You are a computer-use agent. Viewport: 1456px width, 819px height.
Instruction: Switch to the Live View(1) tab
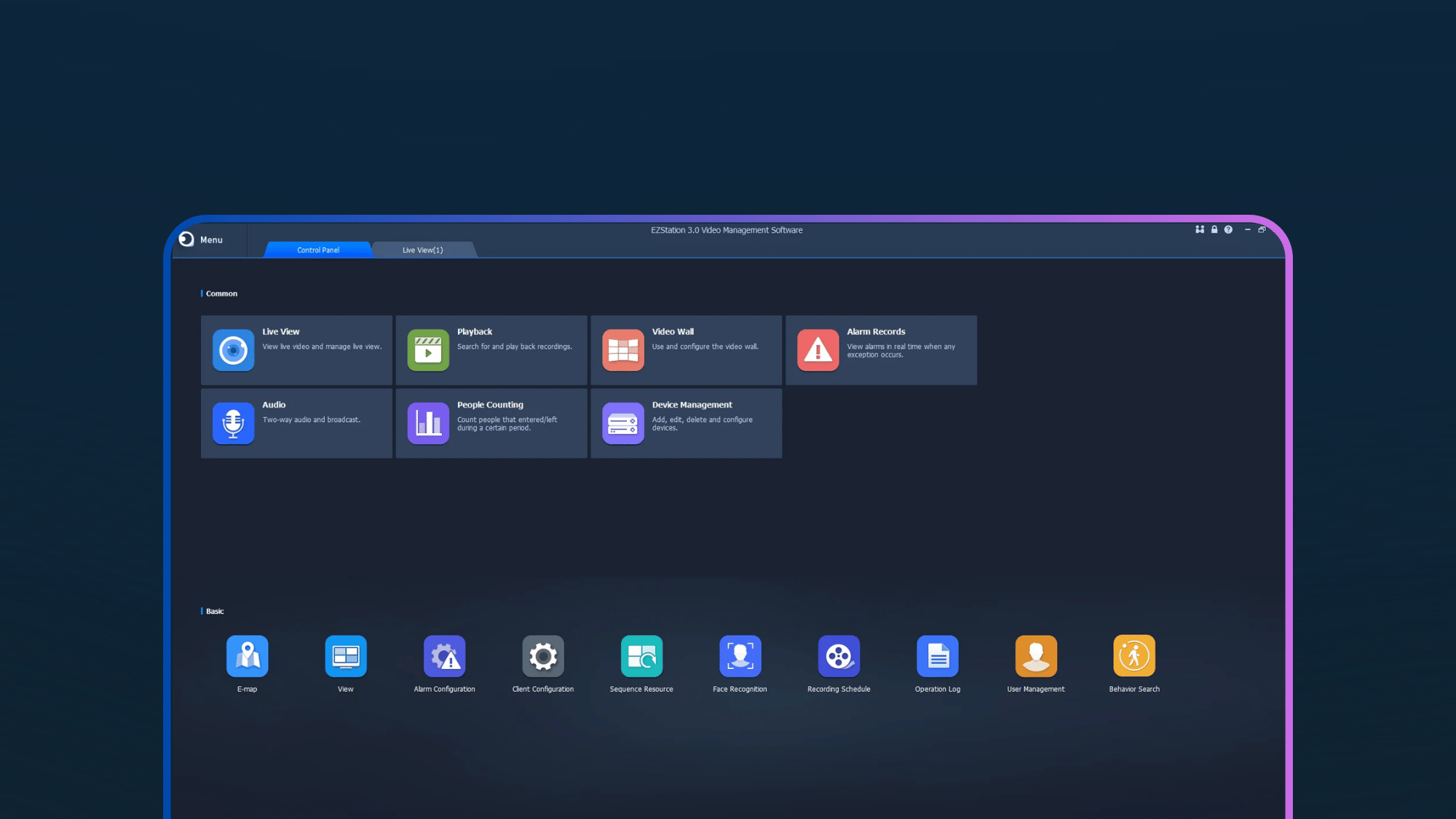tap(423, 250)
